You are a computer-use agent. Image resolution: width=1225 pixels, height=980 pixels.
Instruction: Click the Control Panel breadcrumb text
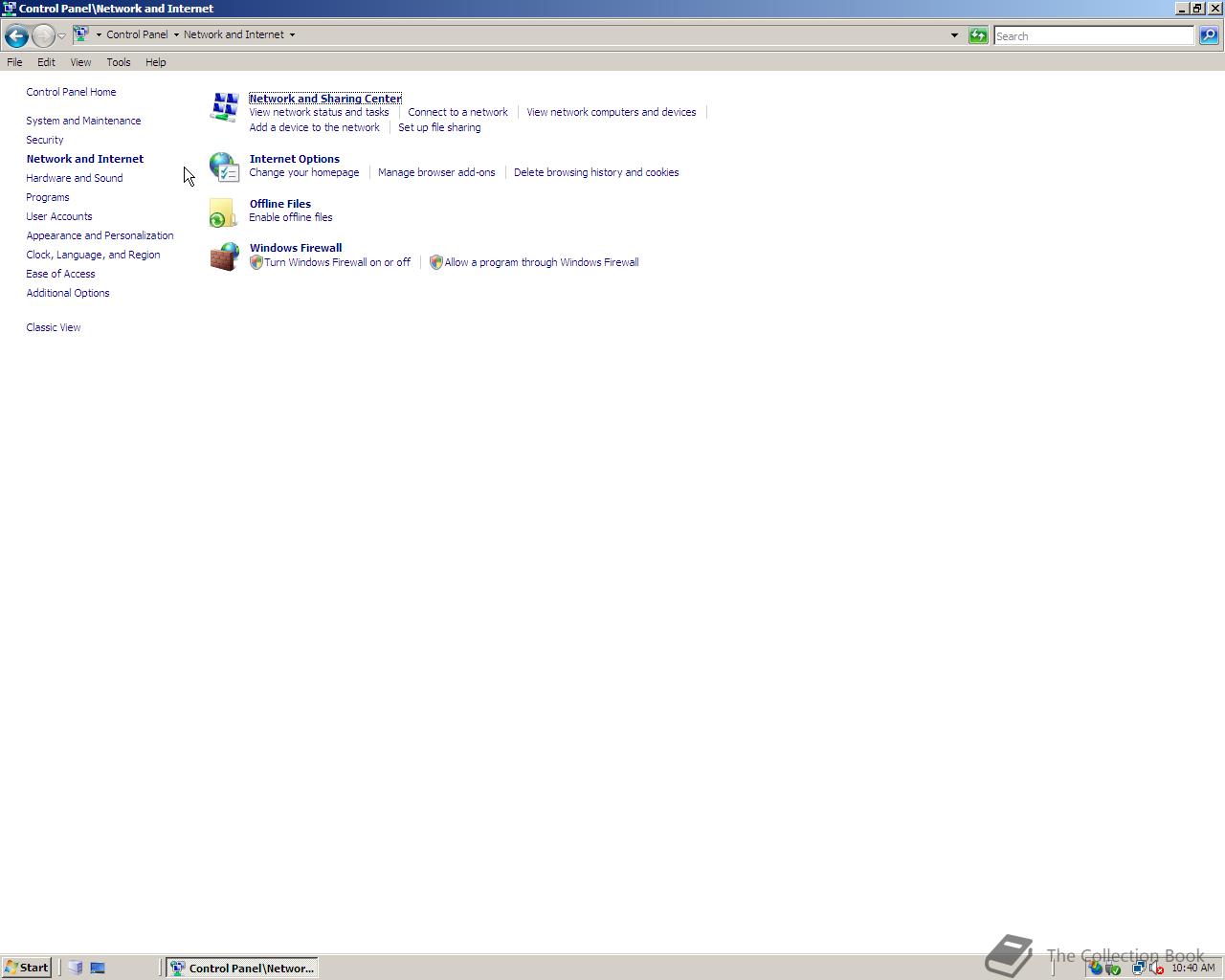click(137, 34)
